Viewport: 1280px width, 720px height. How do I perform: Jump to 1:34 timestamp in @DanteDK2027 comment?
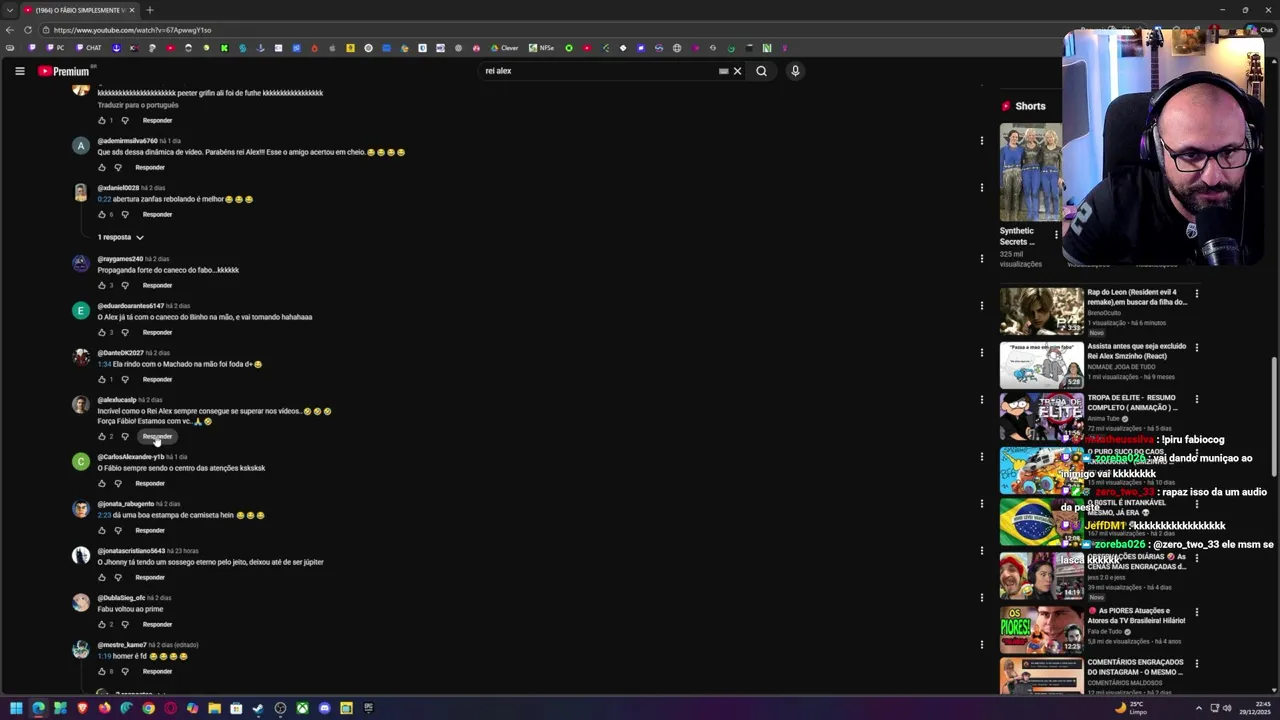[104, 364]
